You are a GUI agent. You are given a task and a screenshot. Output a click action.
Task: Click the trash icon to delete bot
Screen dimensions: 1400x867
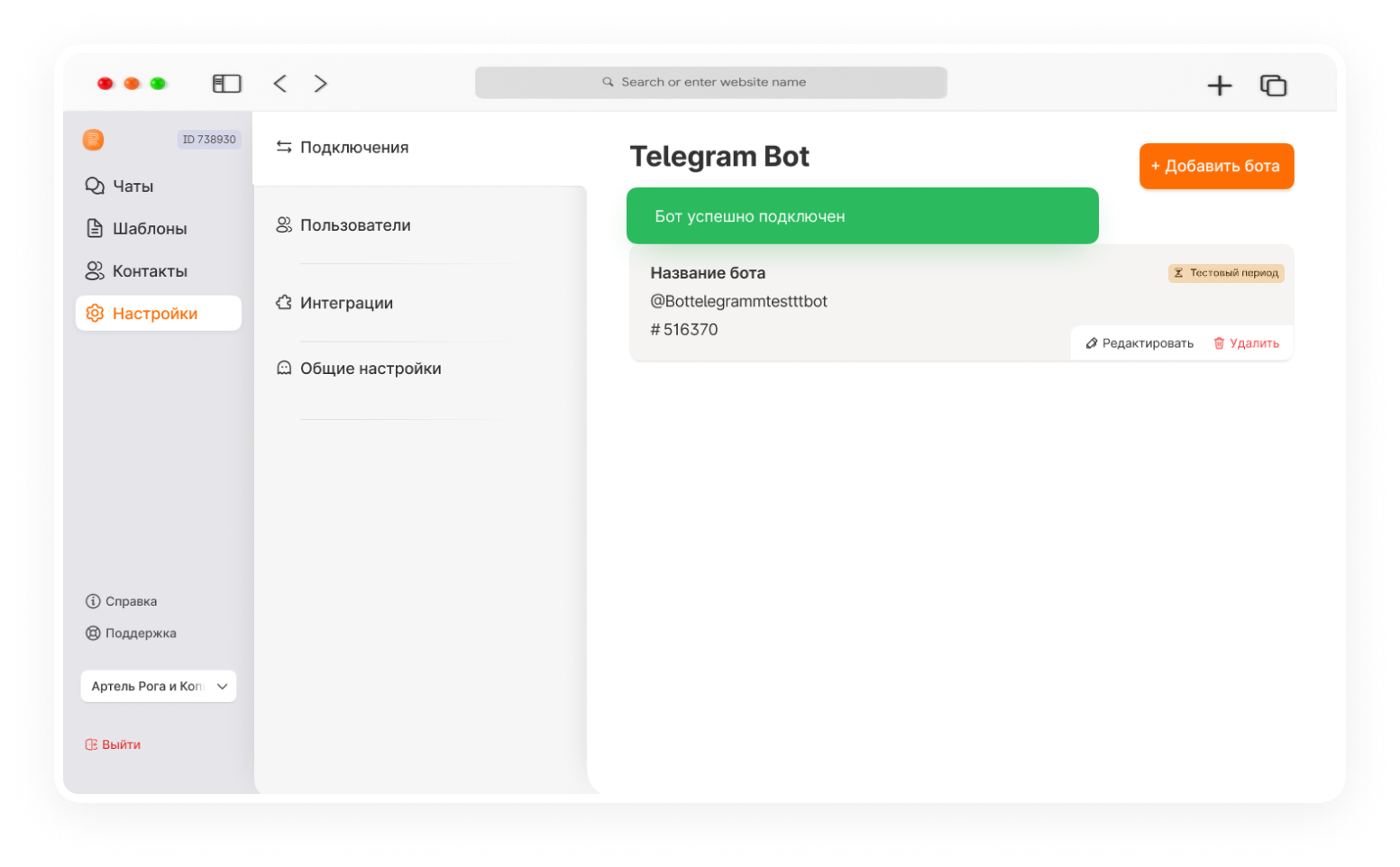(x=1219, y=343)
